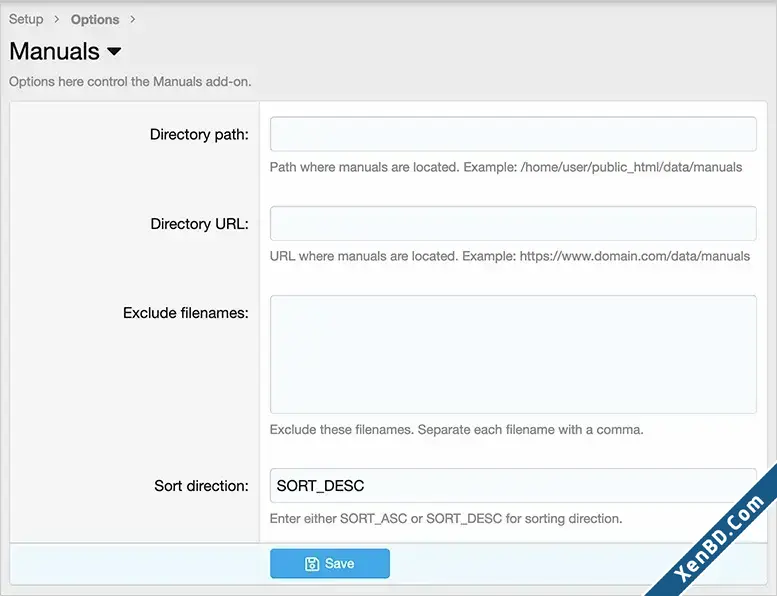Click the Manuals page heading
This screenshot has height=596, width=777.
55,52
